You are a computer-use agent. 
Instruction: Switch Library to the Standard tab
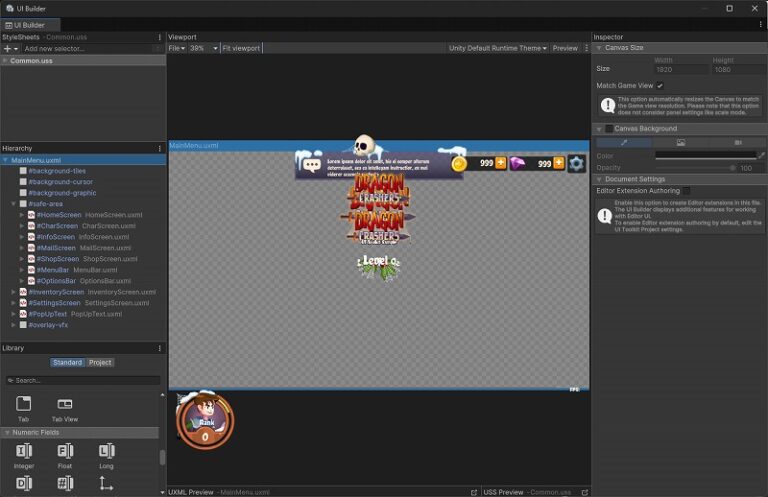68,362
